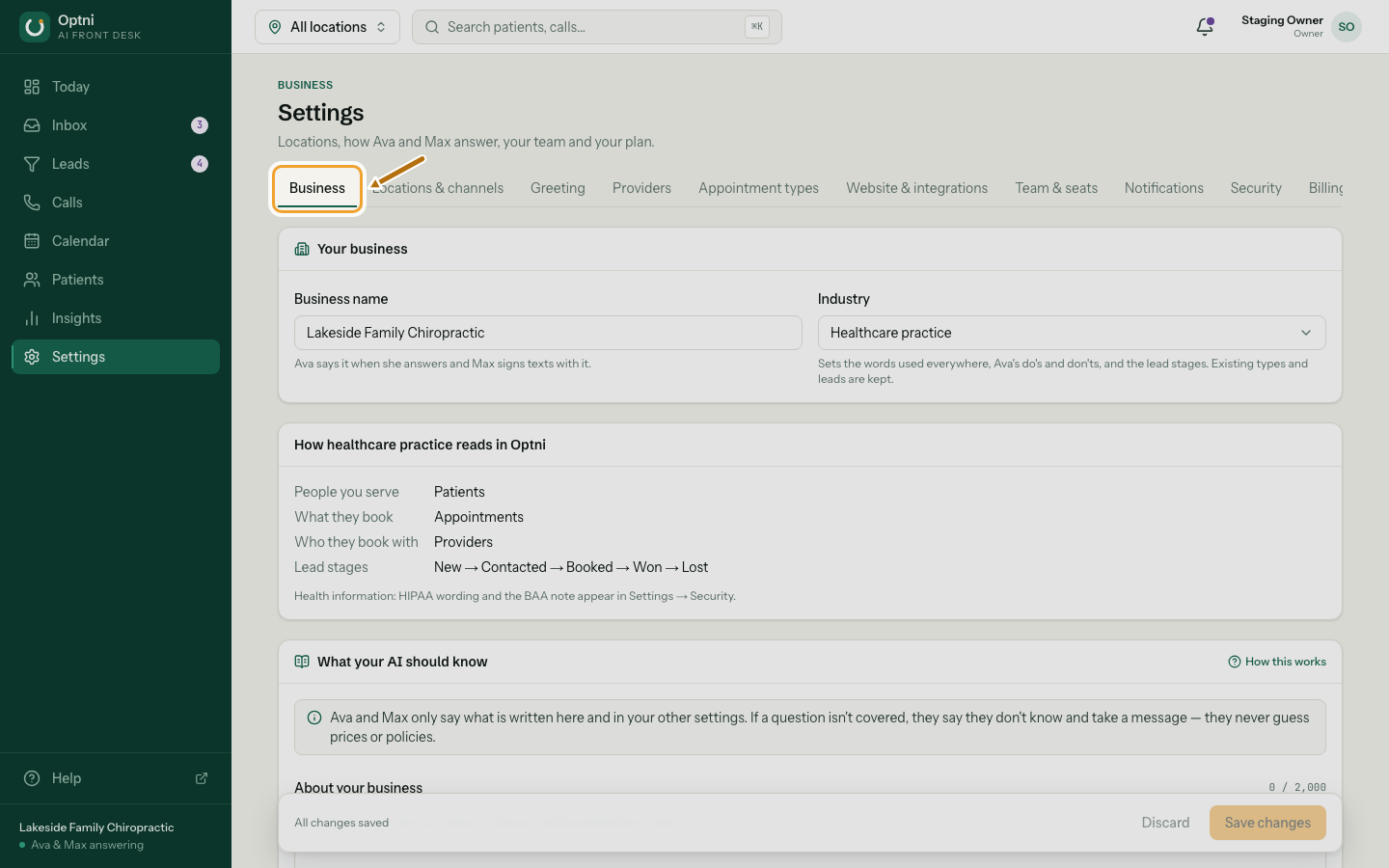The image size is (1389, 868).
Task: Click the Staging Owner name
Action: [1282, 20]
